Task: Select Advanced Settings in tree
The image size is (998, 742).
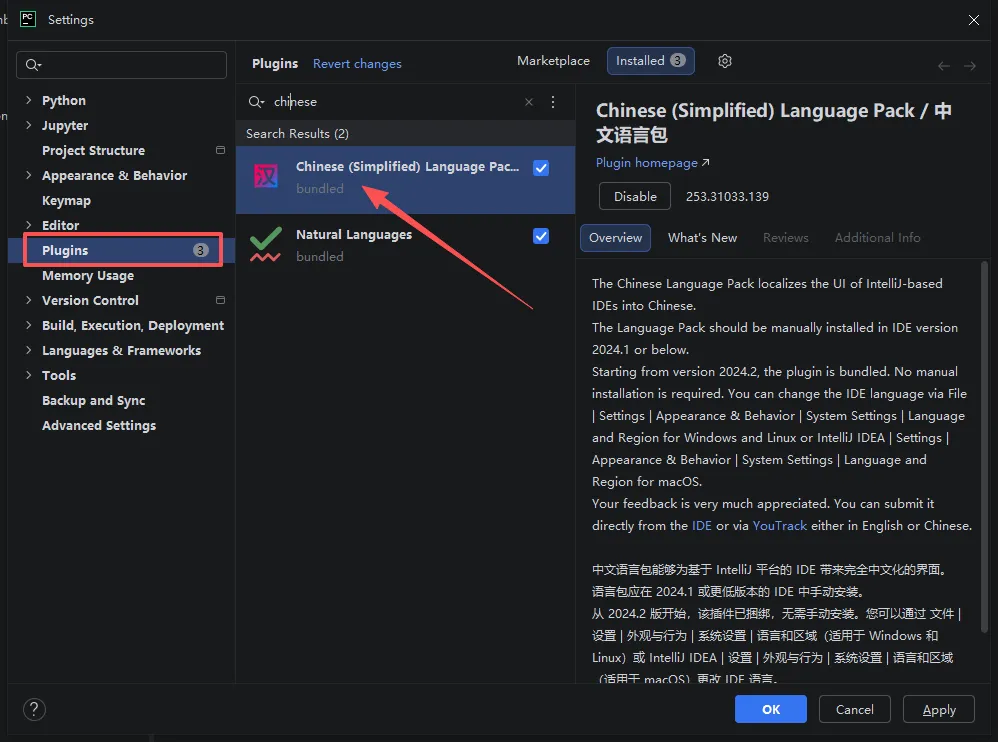Action: [99, 425]
